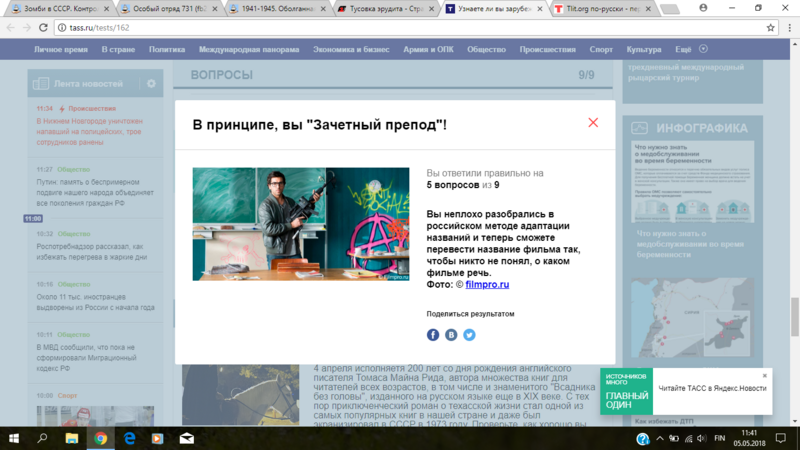This screenshot has height=450, width=800.
Task: Click the 11:00 timeline marker
Action: click(33, 218)
